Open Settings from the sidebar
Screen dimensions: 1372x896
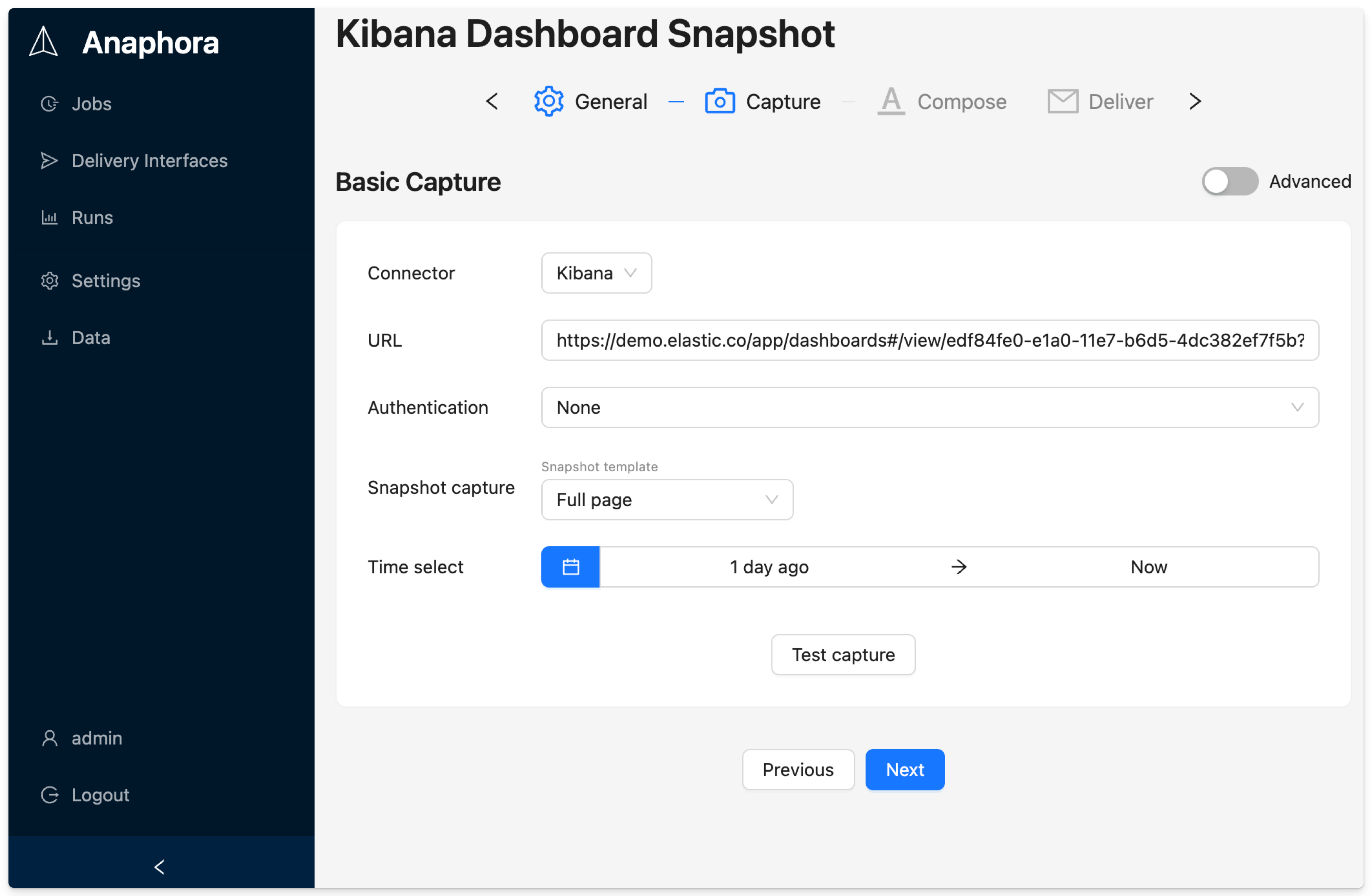pyautogui.click(x=105, y=281)
